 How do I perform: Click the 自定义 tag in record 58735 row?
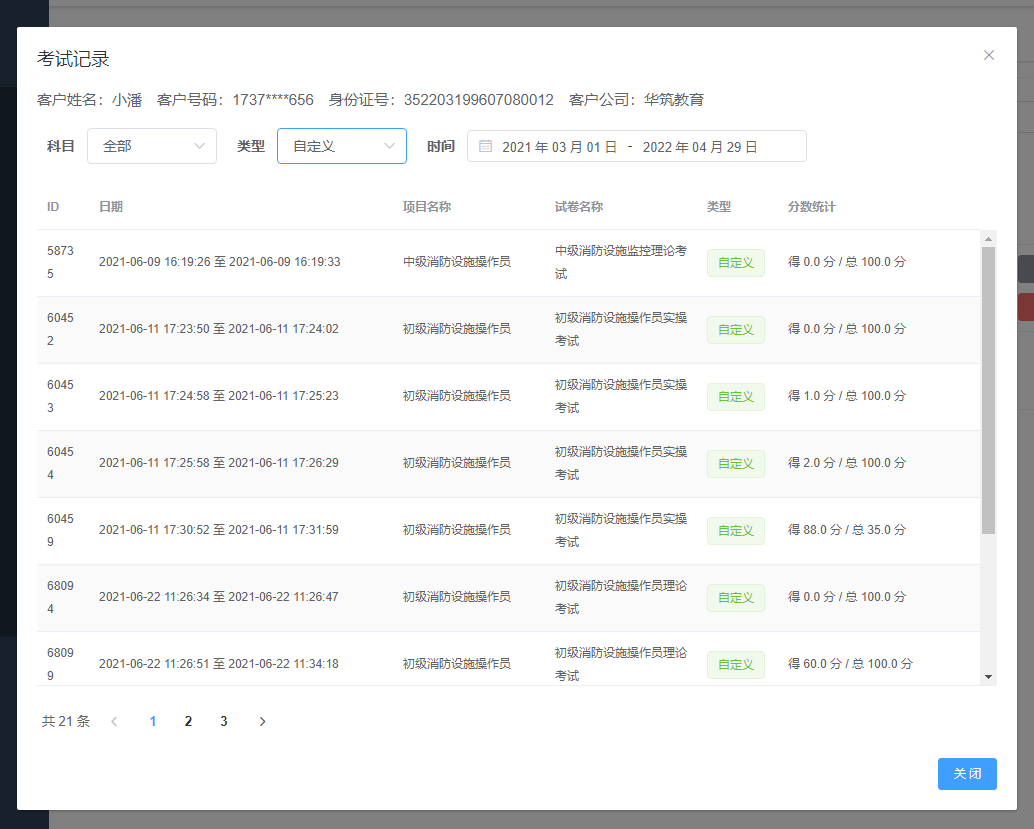coord(735,263)
